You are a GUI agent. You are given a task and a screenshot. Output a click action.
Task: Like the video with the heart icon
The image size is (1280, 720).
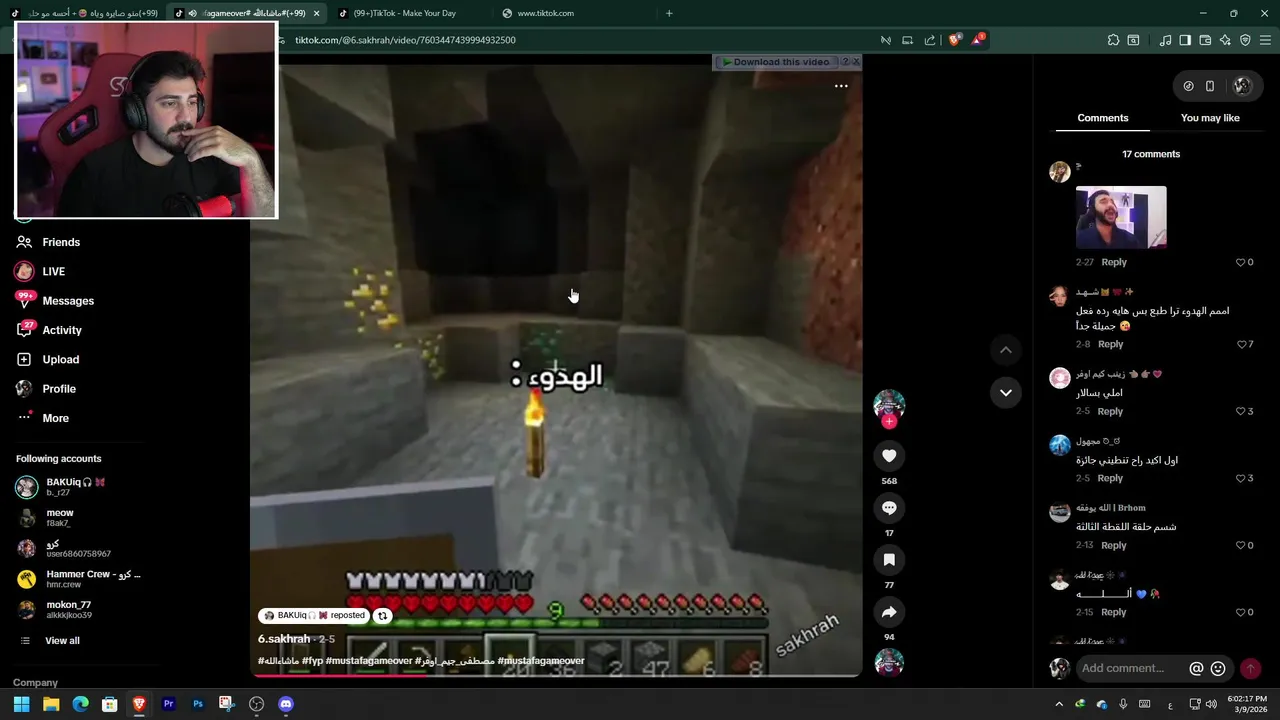[889, 456]
